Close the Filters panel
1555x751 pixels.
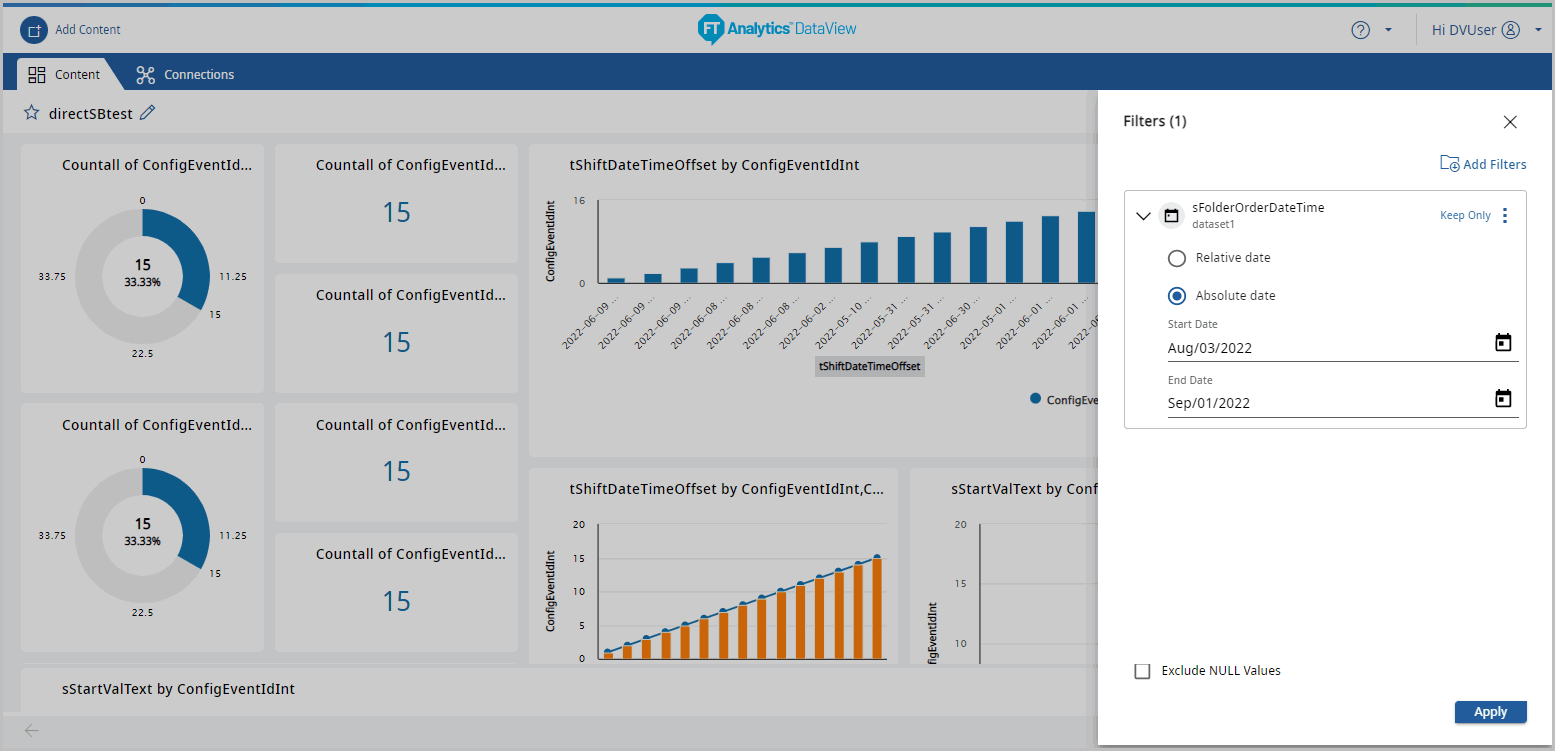pyautogui.click(x=1510, y=122)
